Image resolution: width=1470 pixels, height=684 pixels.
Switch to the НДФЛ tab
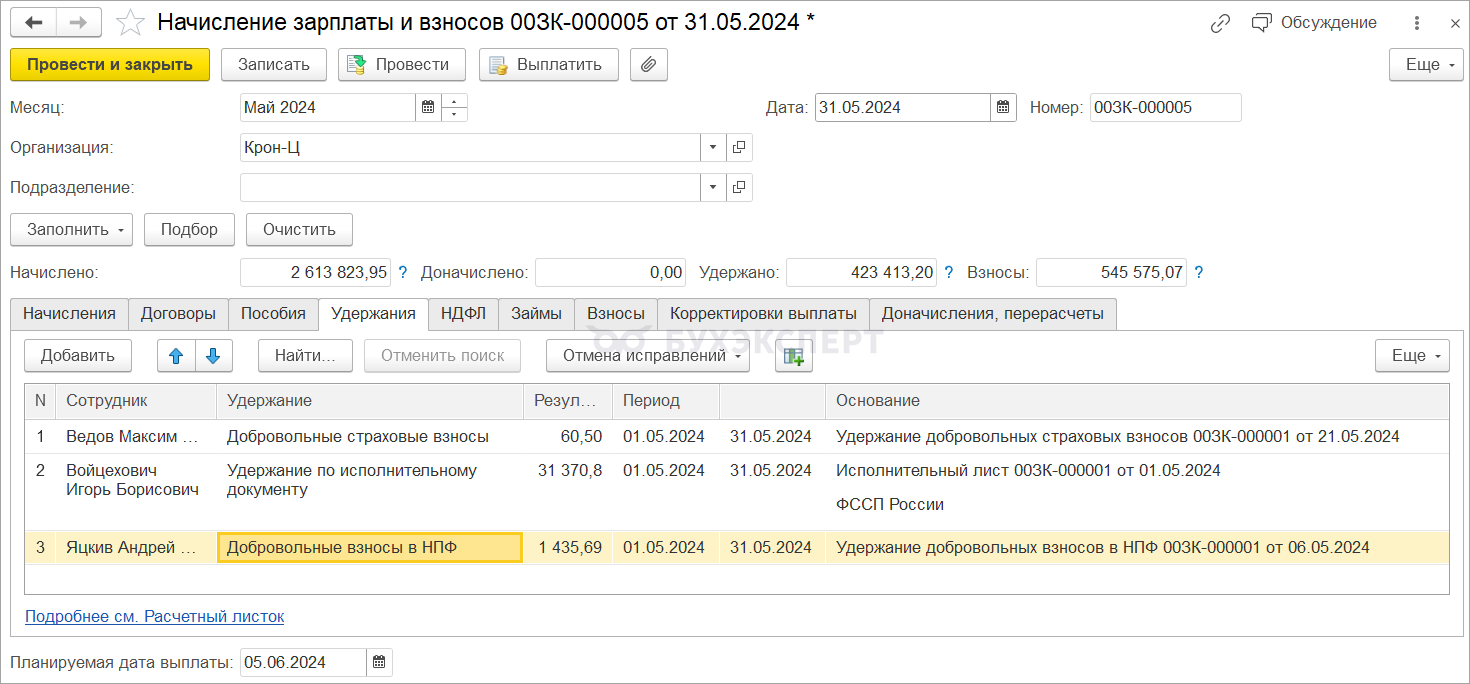pyautogui.click(x=463, y=313)
